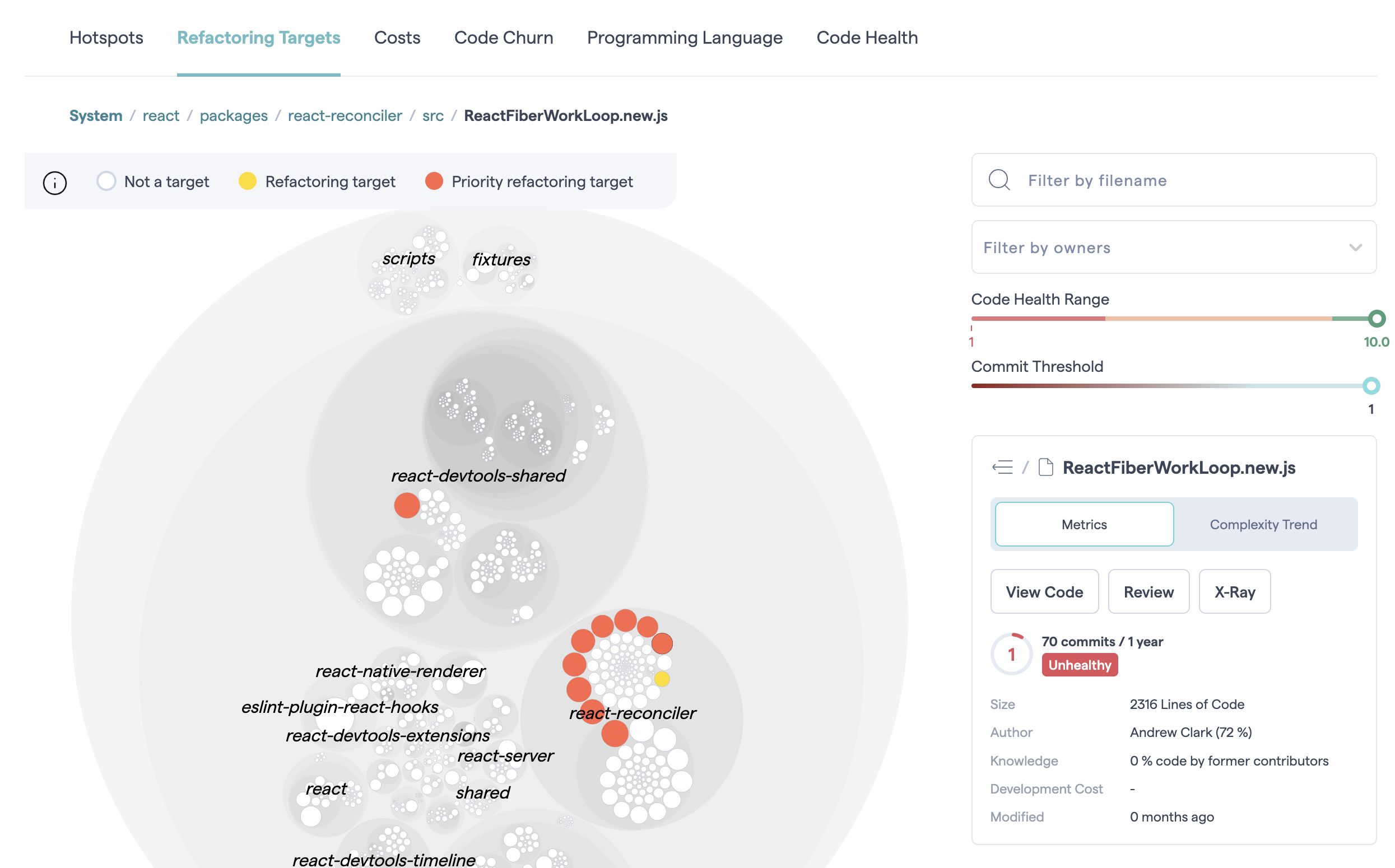
Task: Toggle the Not a target legend filter
Action: pyautogui.click(x=106, y=181)
